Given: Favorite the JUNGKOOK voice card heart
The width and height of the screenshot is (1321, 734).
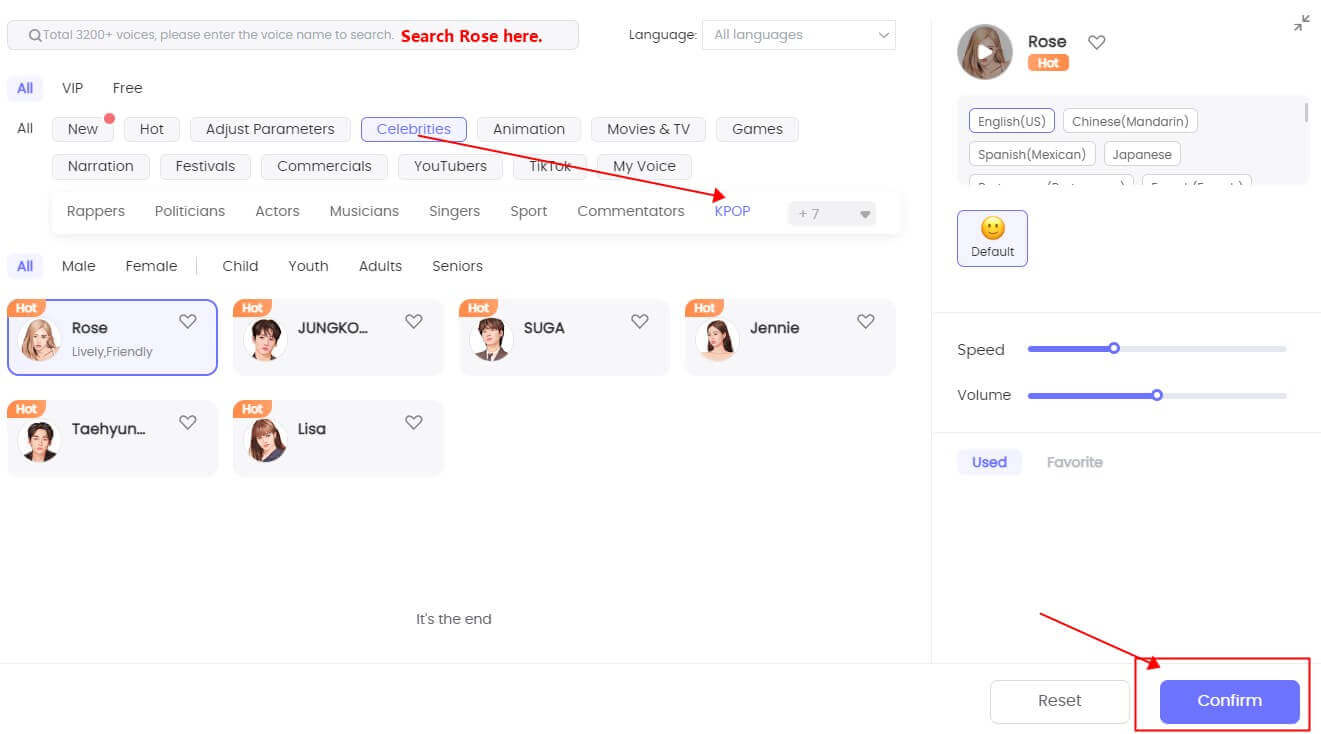Looking at the screenshot, I should (414, 321).
